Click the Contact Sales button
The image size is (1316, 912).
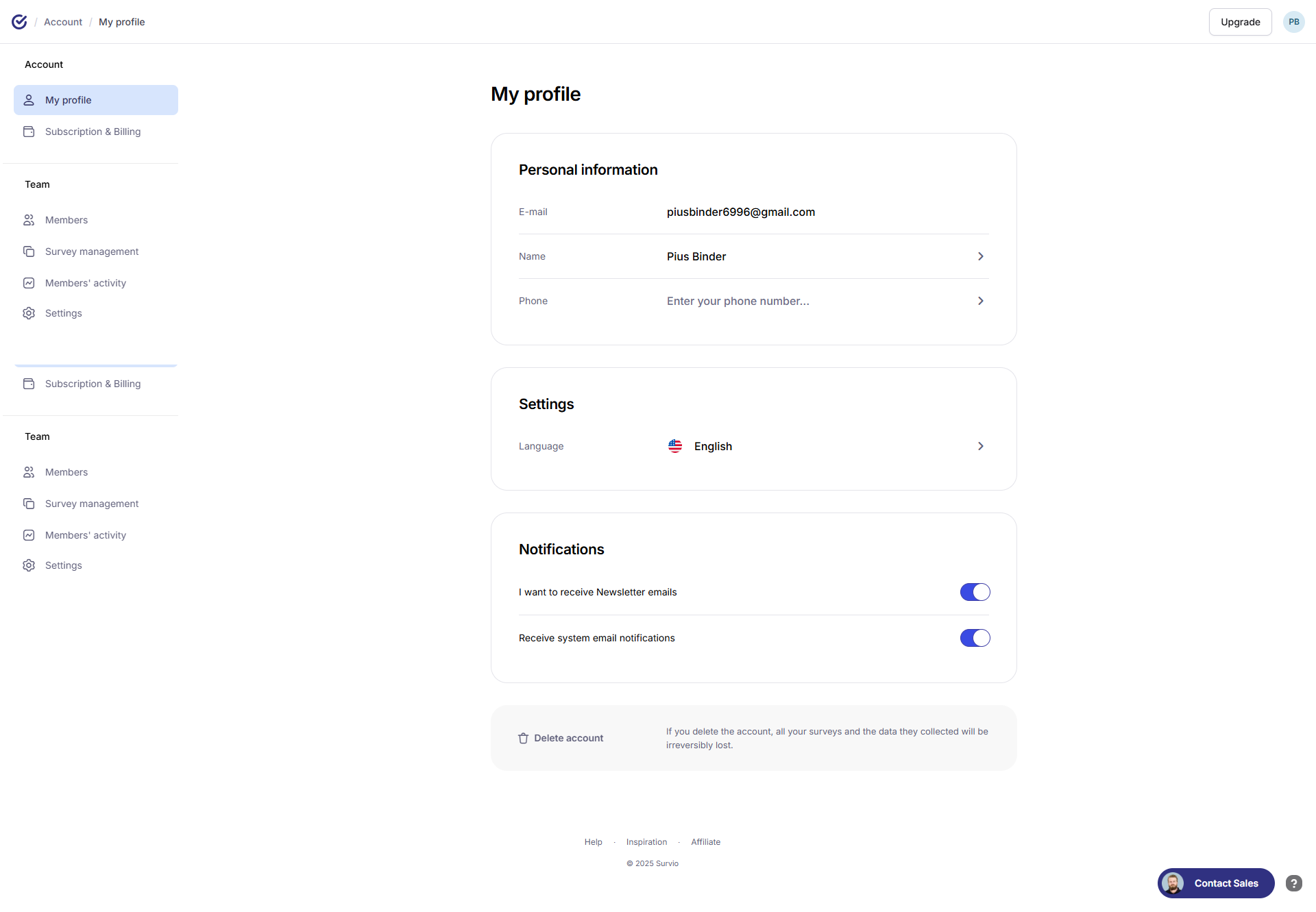click(x=1226, y=883)
